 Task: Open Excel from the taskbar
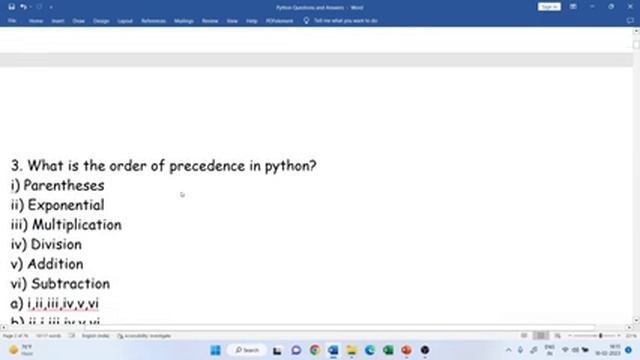point(388,350)
